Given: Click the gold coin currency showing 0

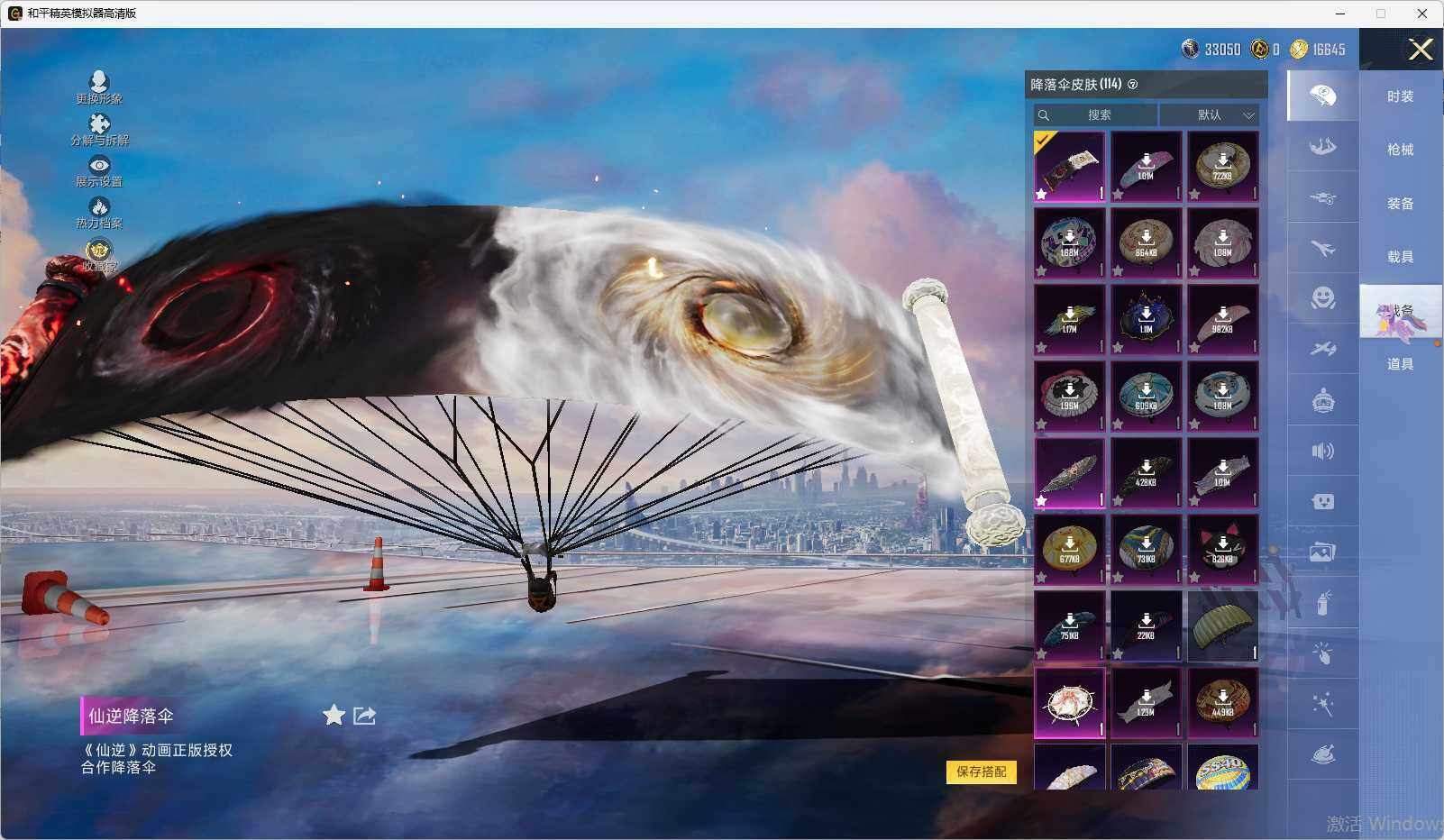Looking at the screenshot, I should pyautogui.click(x=1266, y=50).
